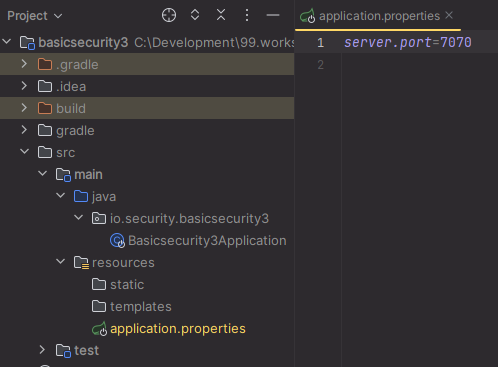The image size is (498, 367).
Task: Click the main module folder icon
Action: pyautogui.click(x=63, y=175)
